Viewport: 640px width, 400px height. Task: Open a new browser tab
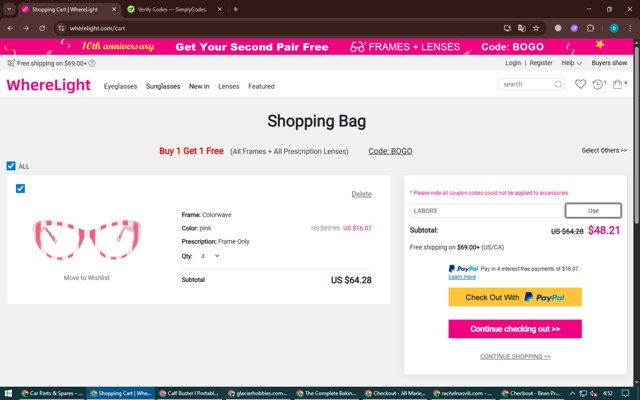[x=236, y=9]
